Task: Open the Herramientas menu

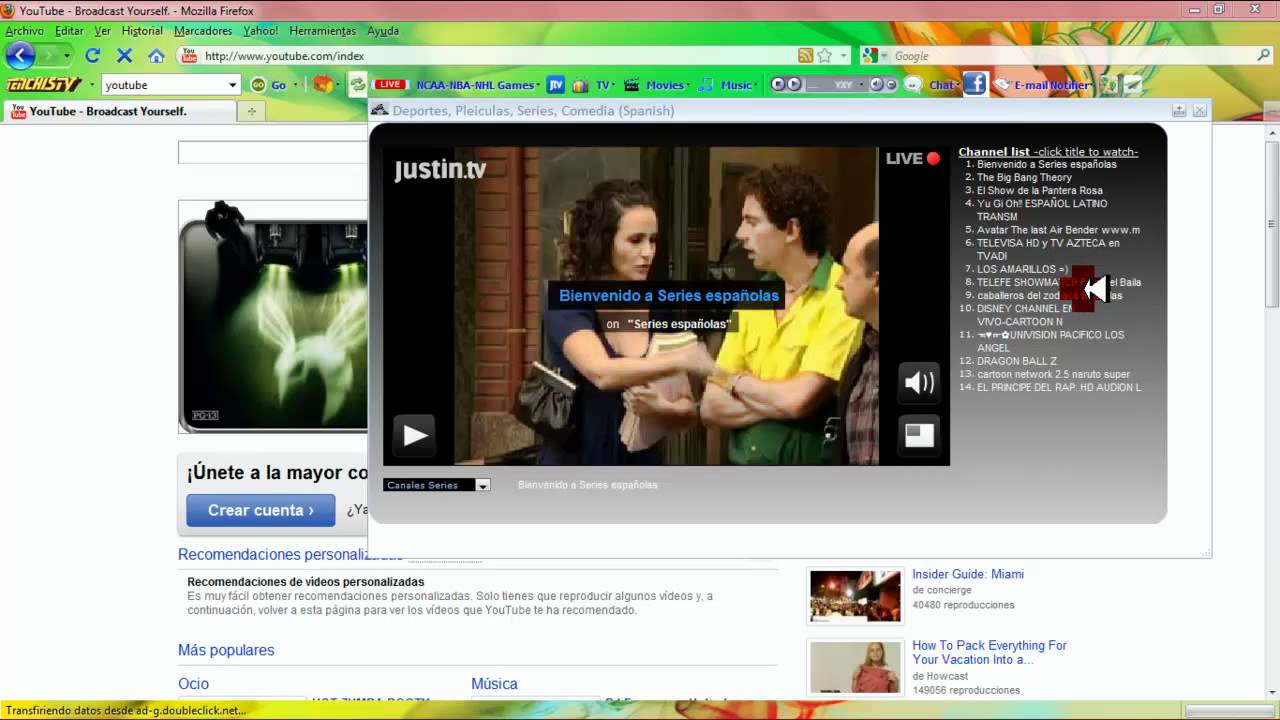Action: (x=323, y=31)
